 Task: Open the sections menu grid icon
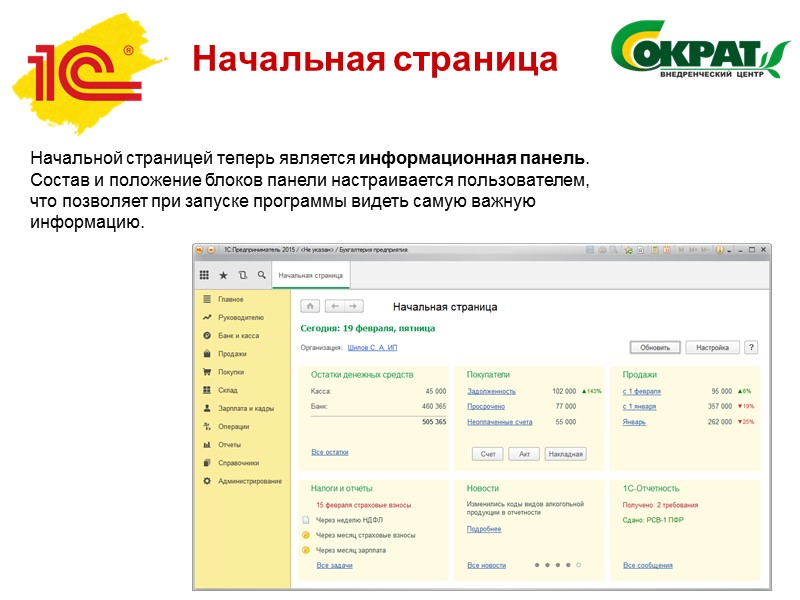click(204, 275)
